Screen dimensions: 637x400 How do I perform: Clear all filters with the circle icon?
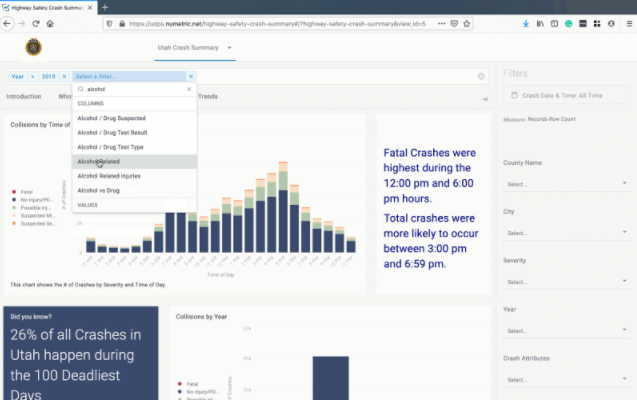(481, 76)
